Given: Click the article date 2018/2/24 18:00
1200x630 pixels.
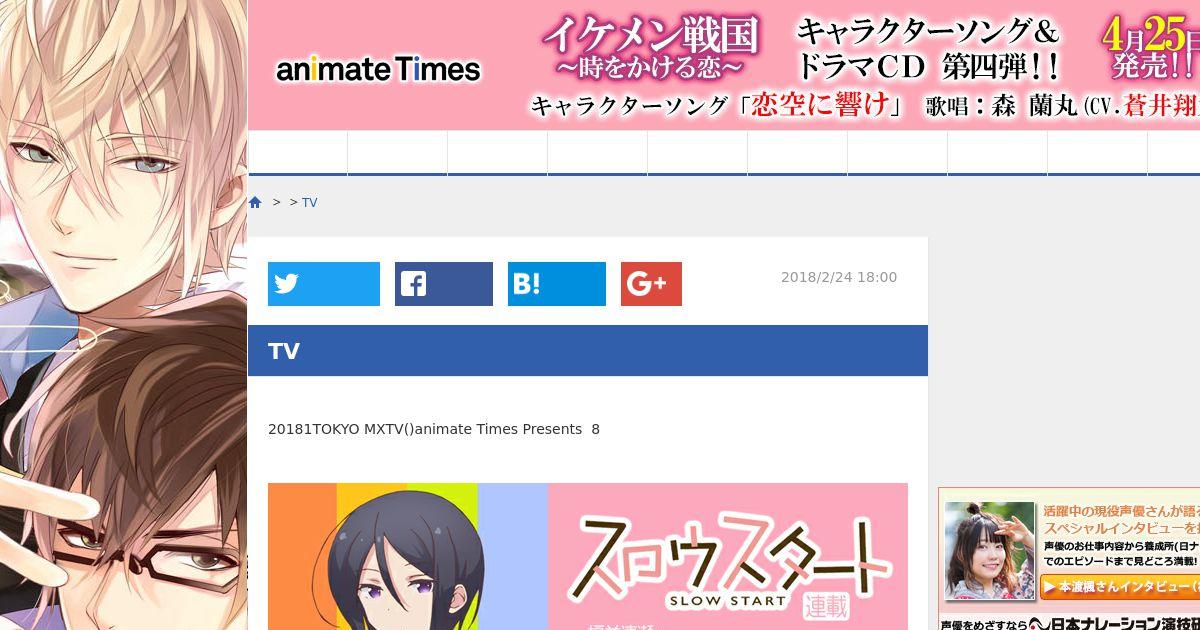Looking at the screenshot, I should pyautogui.click(x=839, y=277).
